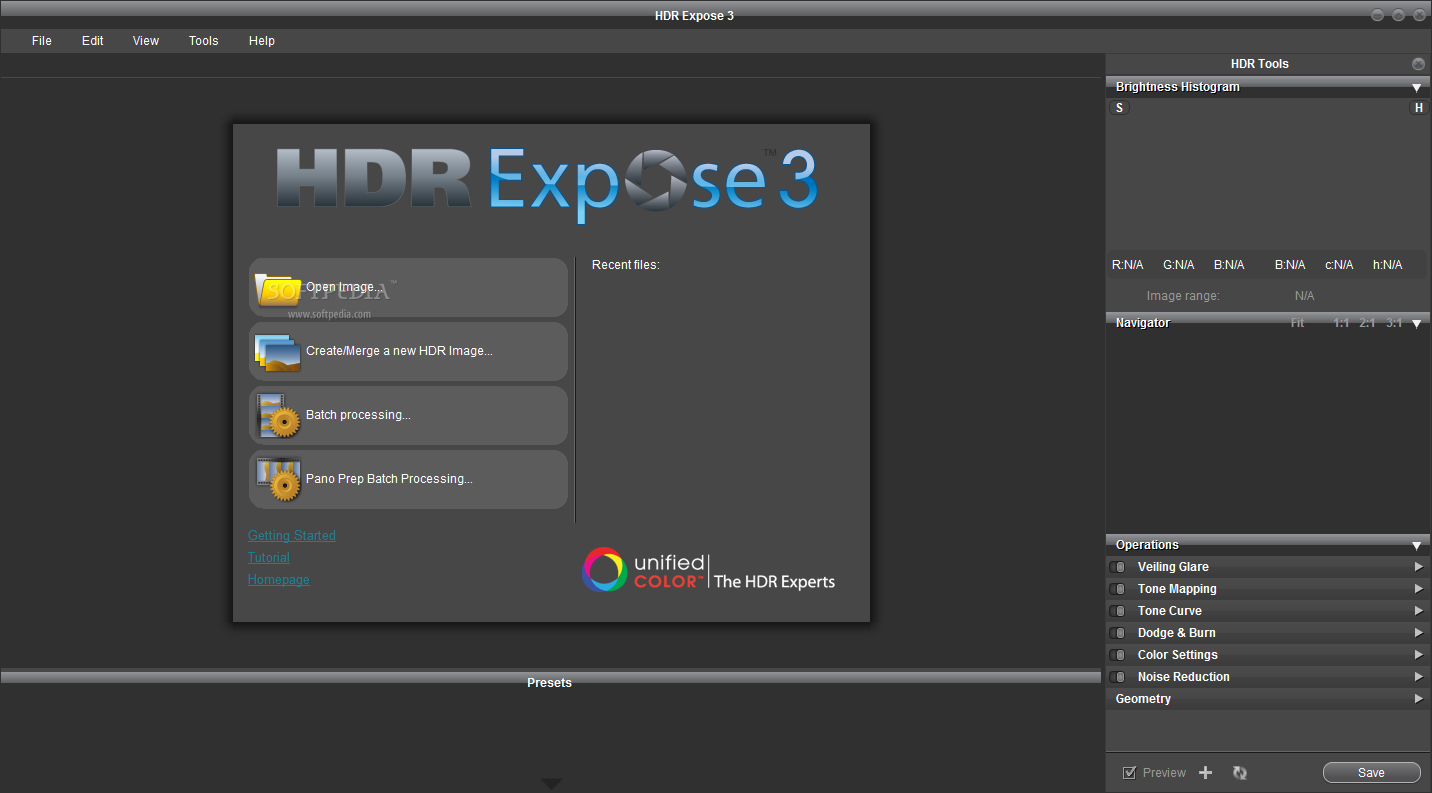Open the Edit menu

(x=93, y=41)
